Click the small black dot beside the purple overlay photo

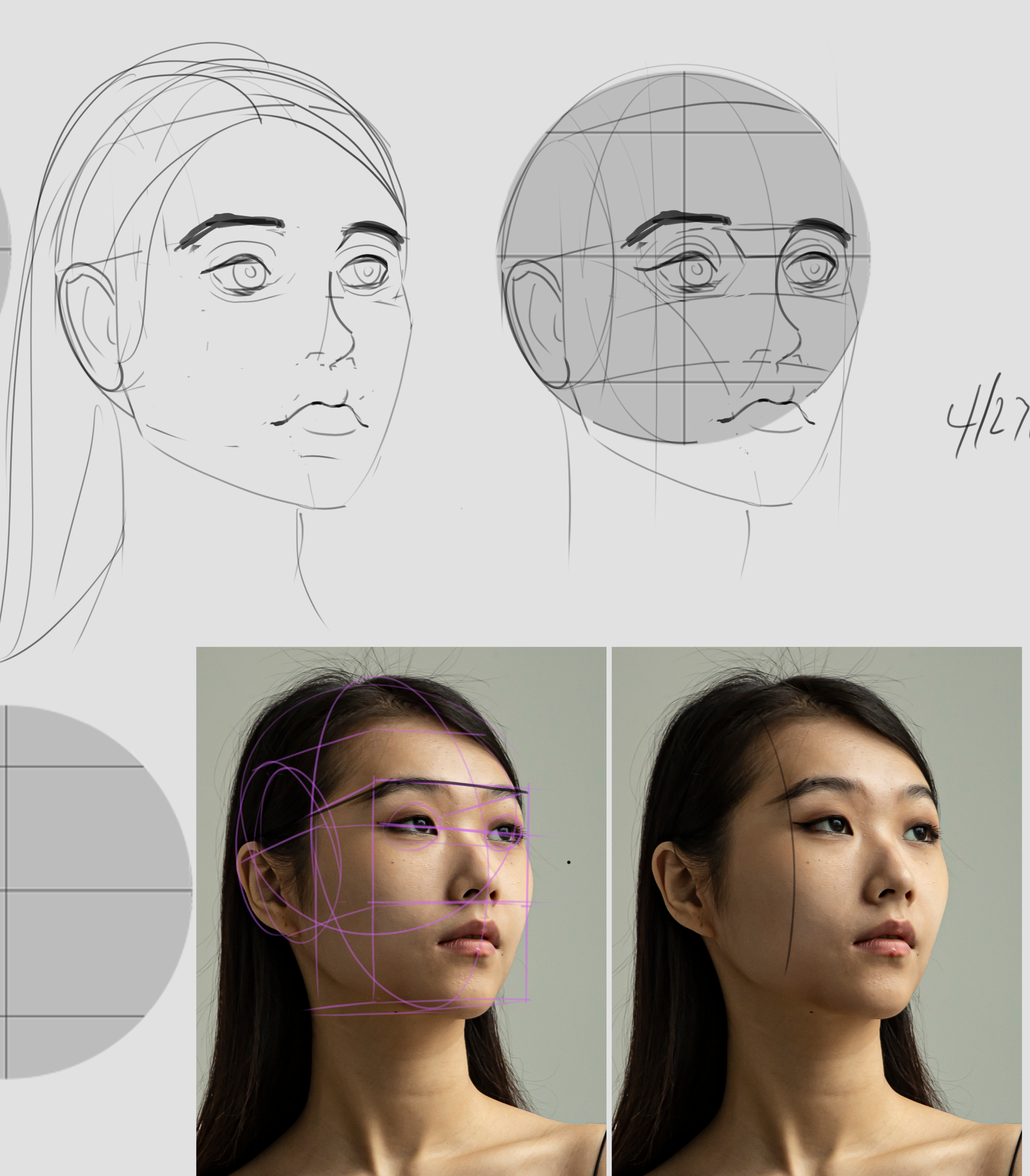pos(569,862)
